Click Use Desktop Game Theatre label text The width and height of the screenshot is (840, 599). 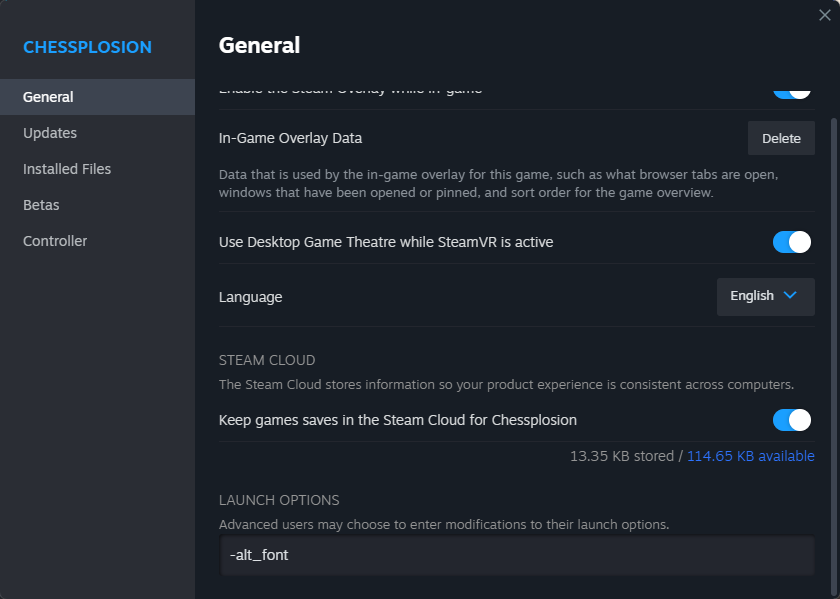coord(386,242)
